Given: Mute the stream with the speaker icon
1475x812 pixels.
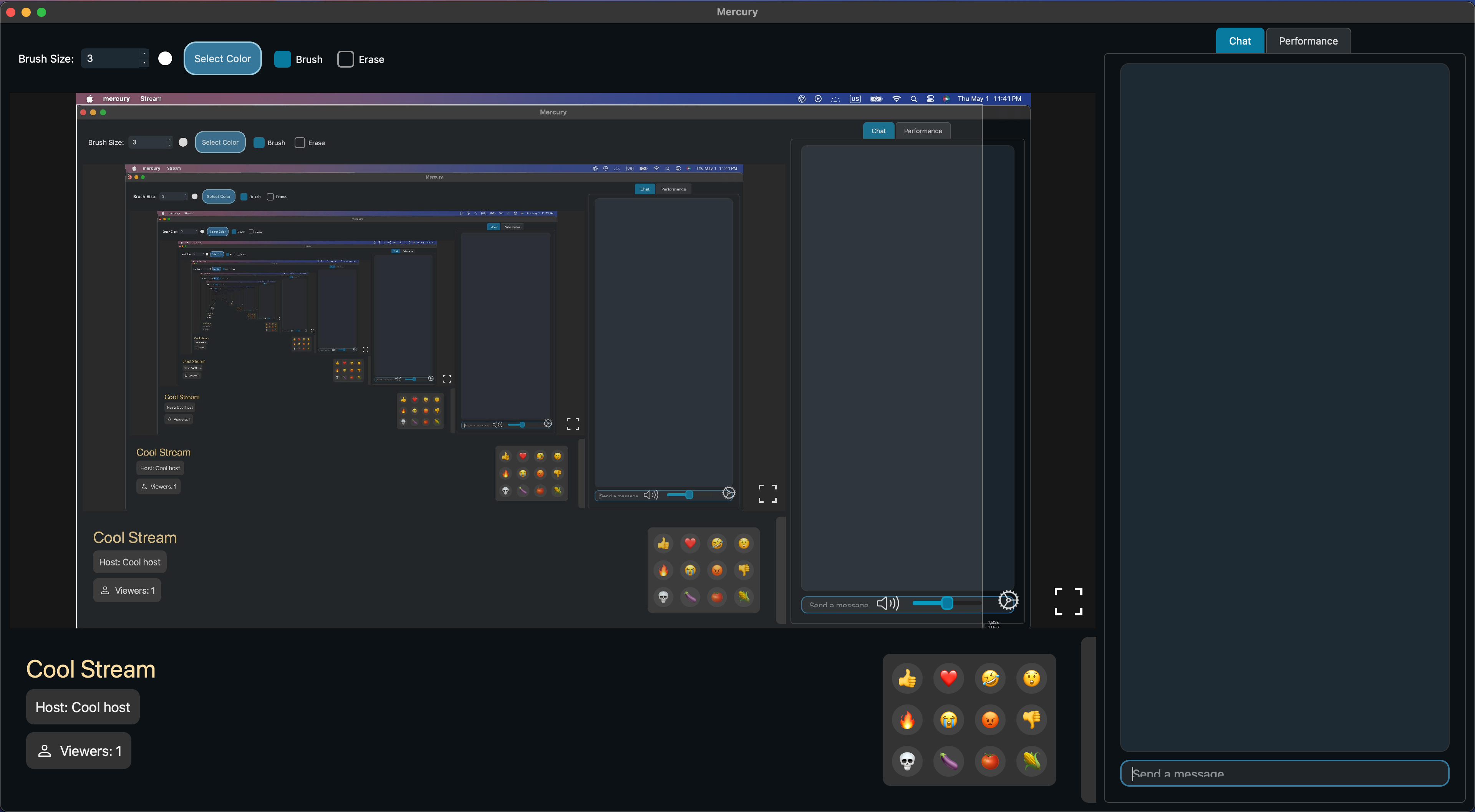Looking at the screenshot, I should 888,603.
